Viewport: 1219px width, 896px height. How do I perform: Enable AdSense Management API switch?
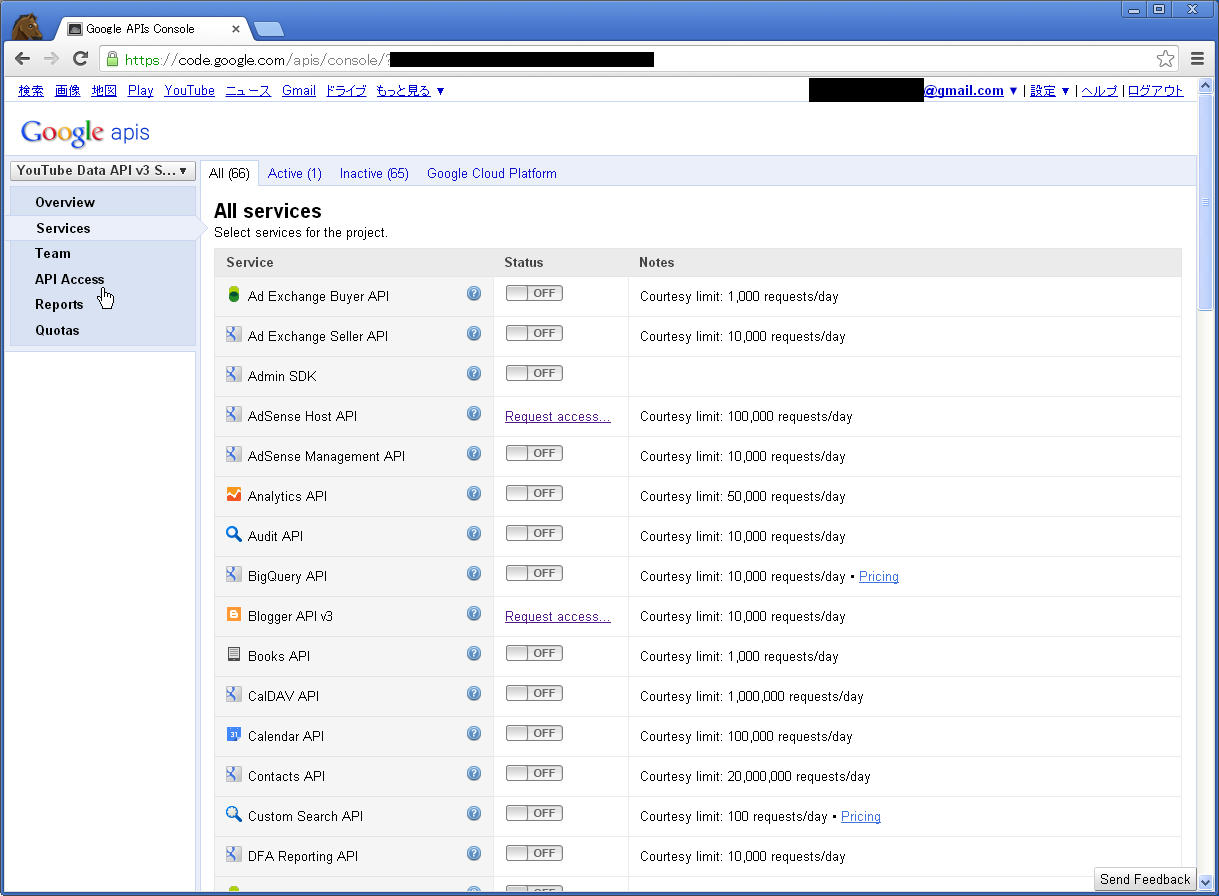534,453
